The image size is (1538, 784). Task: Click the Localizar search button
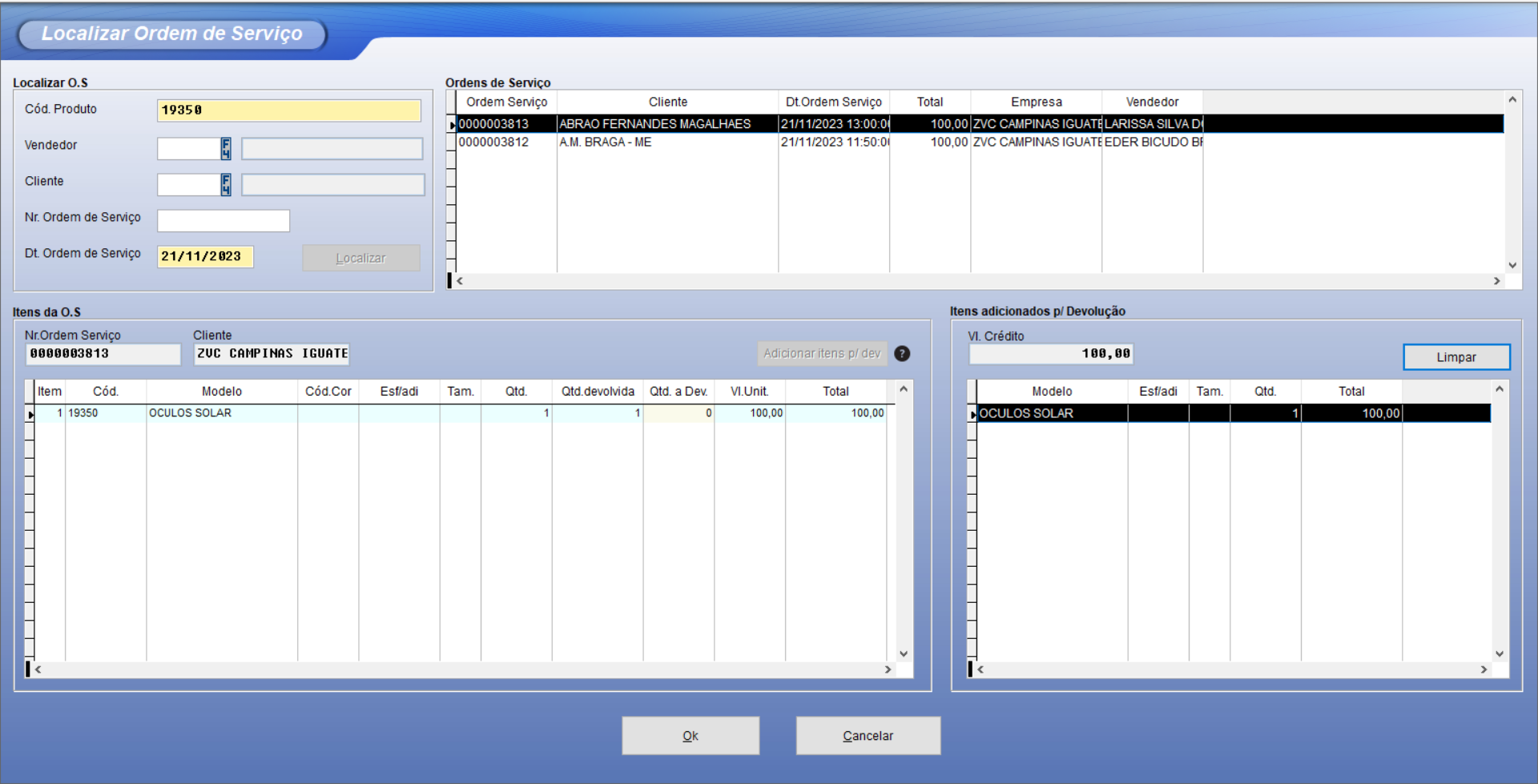point(360,258)
